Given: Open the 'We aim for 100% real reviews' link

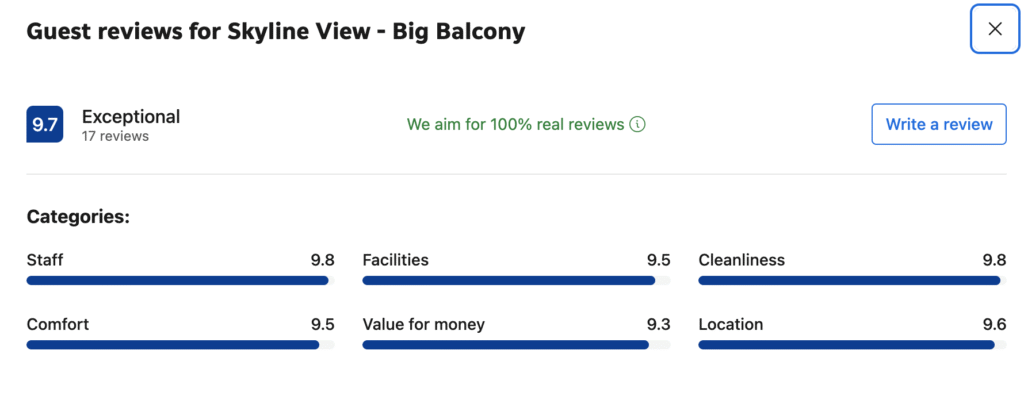Looking at the screenshot, I should pos(515,125).
